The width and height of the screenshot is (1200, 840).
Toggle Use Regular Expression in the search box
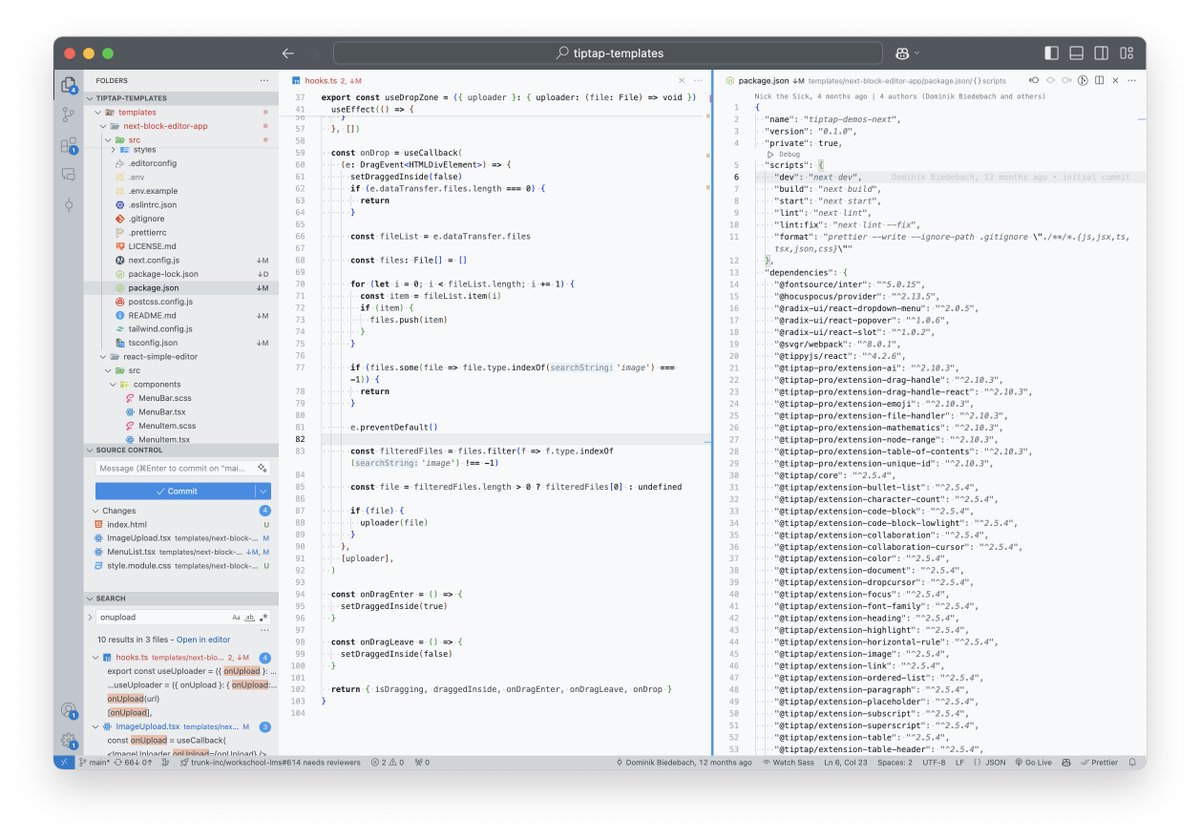point(264,617)
